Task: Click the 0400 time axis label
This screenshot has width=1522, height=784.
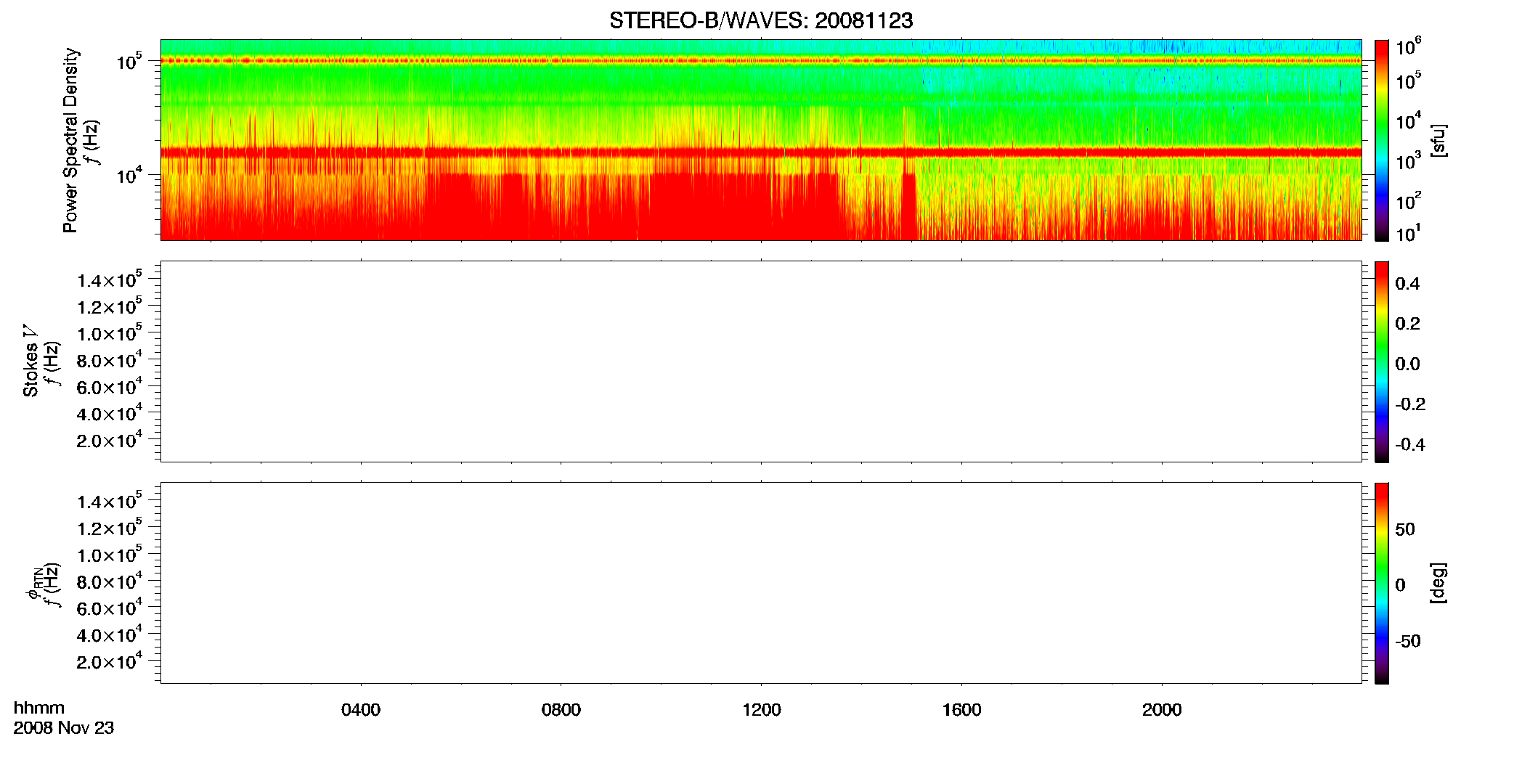Action: [361, 710]
